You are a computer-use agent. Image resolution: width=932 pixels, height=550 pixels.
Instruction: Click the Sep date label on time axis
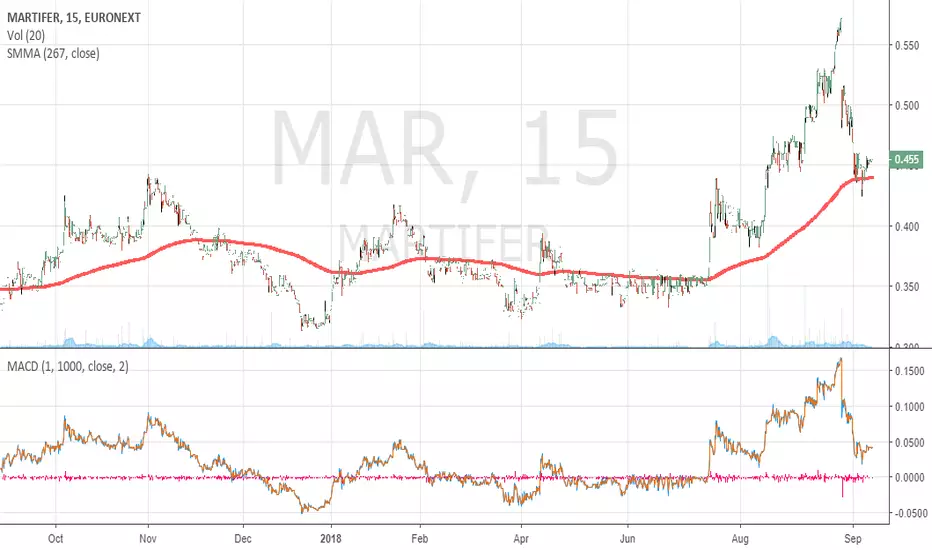coord(854,539)
